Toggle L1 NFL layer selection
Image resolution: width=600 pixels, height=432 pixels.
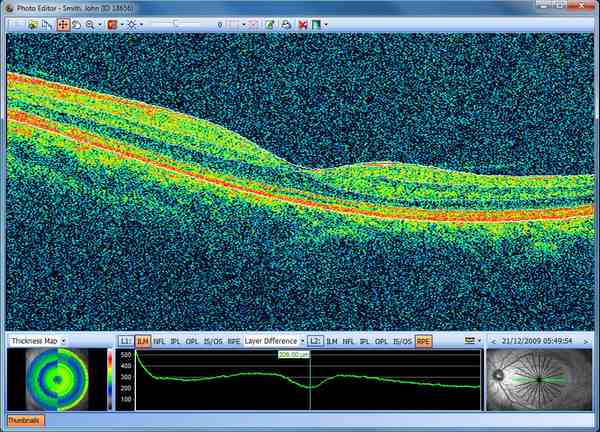click(x=159, y=341)
